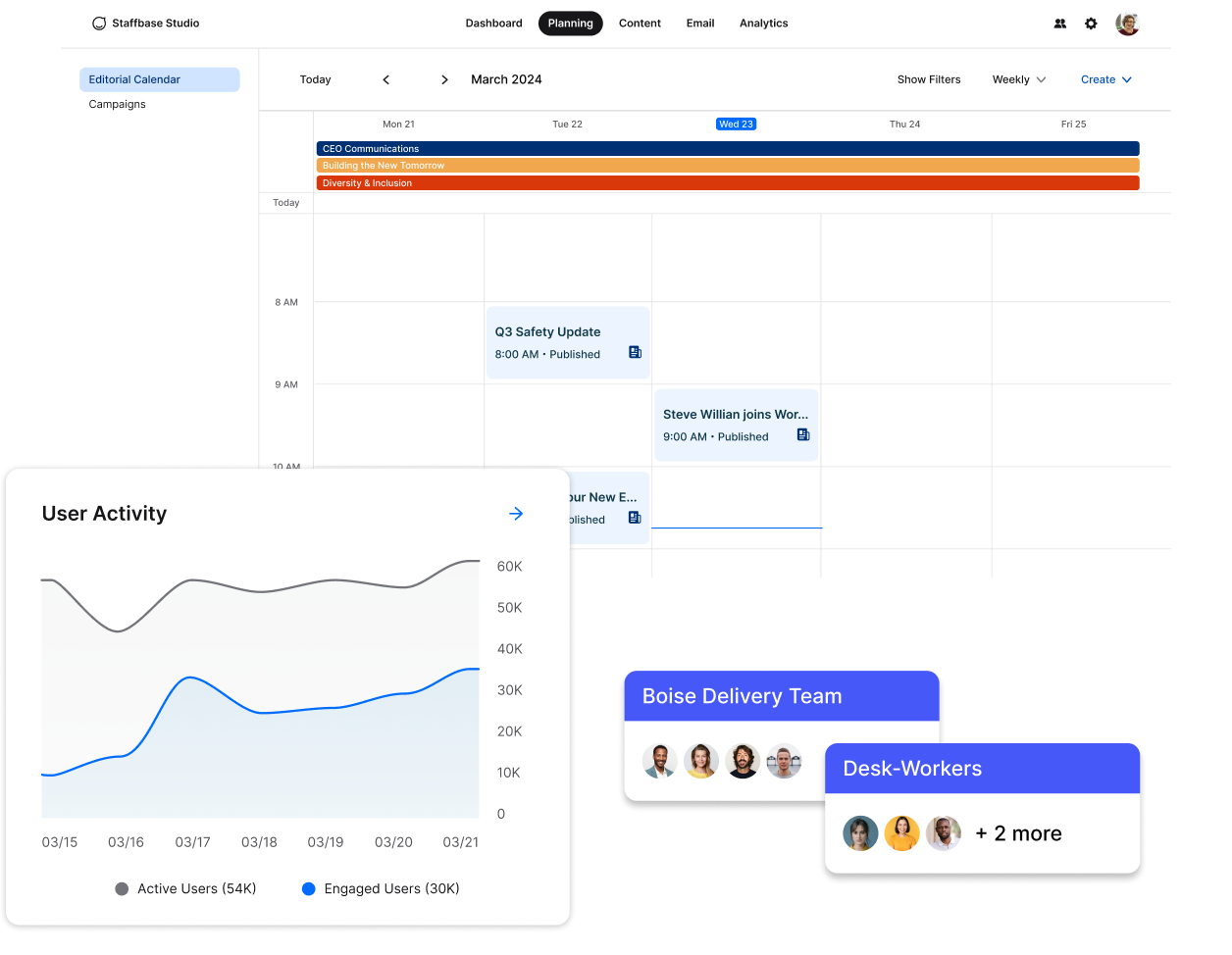
Task: Toggle the Active Users legend in User Activity
Action: pyautogui.click(x=185, y=888)
